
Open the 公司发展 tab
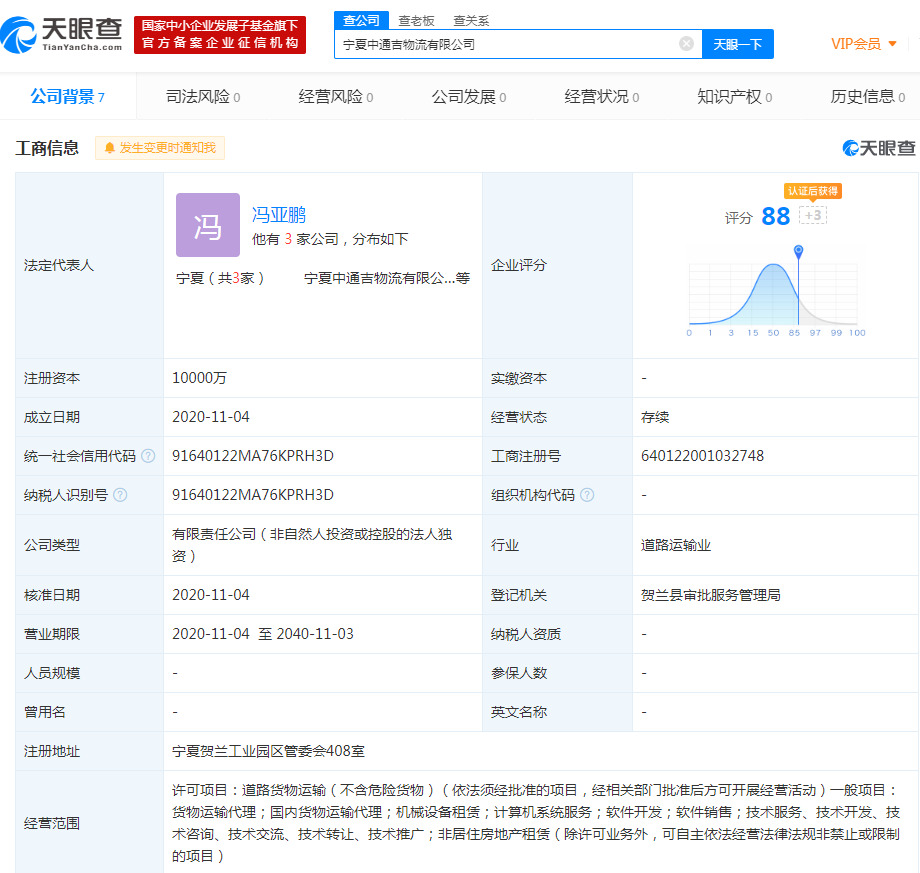pos(469,96)
